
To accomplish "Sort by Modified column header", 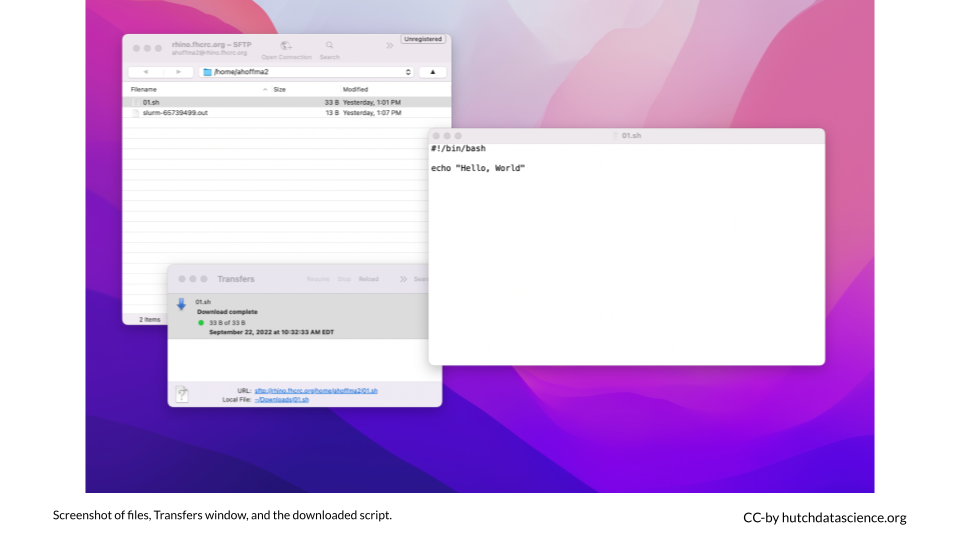I will coord(355,89).
